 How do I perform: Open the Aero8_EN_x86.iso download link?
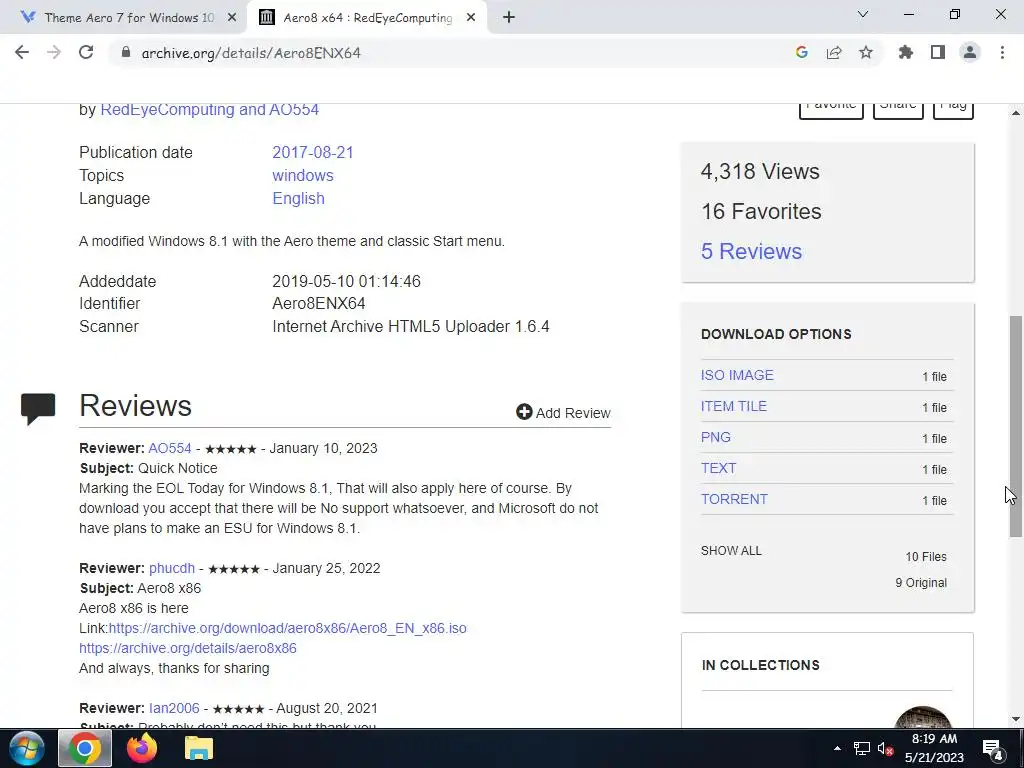coord(287,628)
